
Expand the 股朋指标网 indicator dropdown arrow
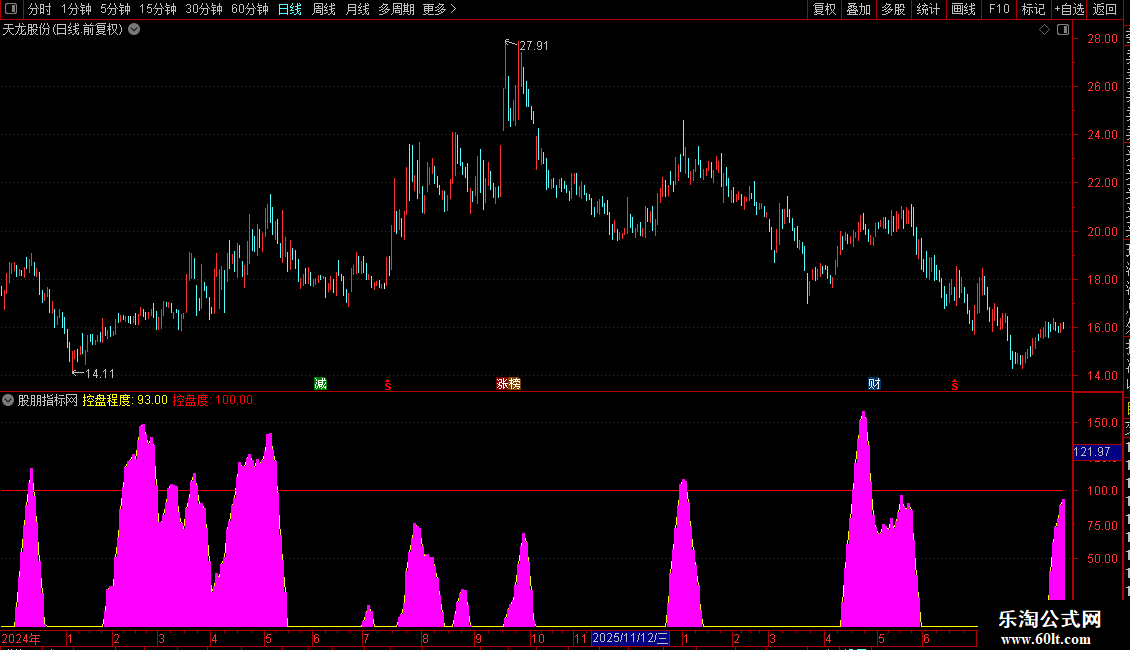(8, 400)
